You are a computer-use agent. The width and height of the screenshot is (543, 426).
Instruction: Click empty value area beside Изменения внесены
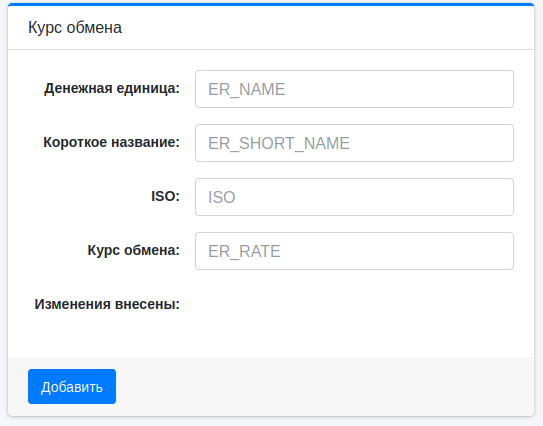pyautogui.click(x=354, y=304)
